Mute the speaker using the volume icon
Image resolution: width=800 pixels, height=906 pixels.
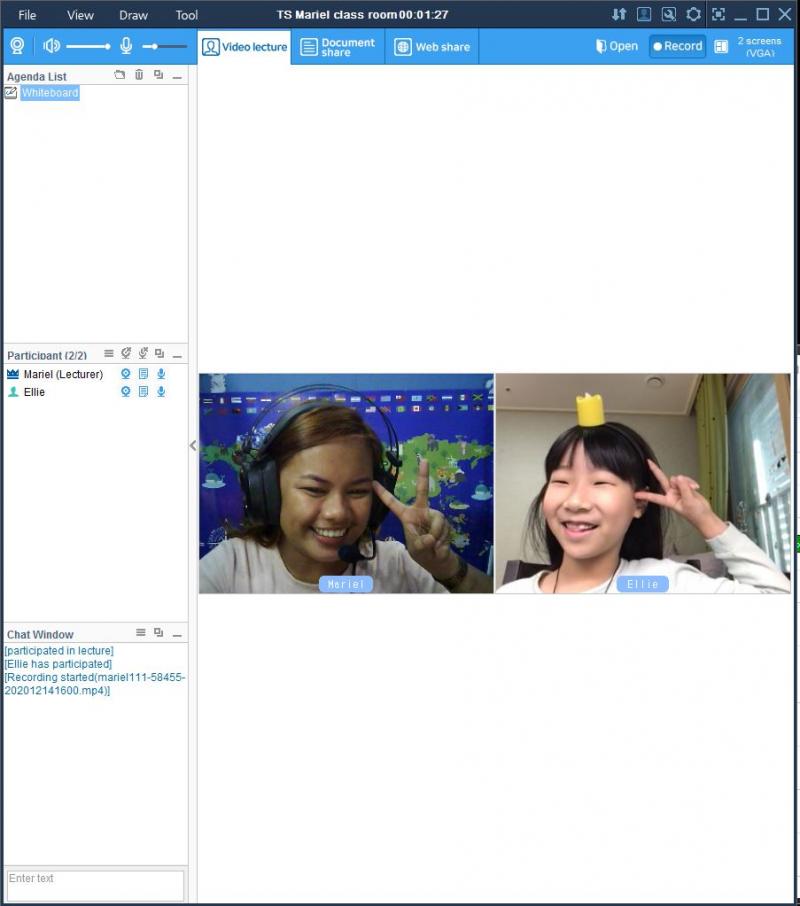[x=51, y=46]
